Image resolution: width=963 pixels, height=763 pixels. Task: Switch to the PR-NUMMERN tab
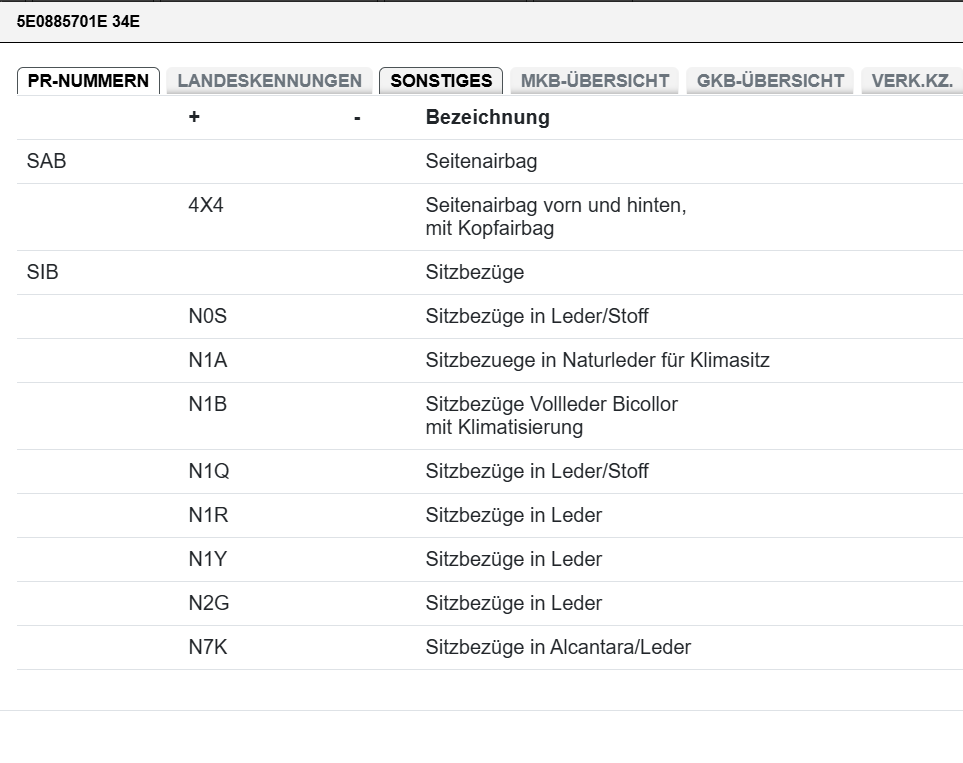pyautogui.click(x=88, y=81)
